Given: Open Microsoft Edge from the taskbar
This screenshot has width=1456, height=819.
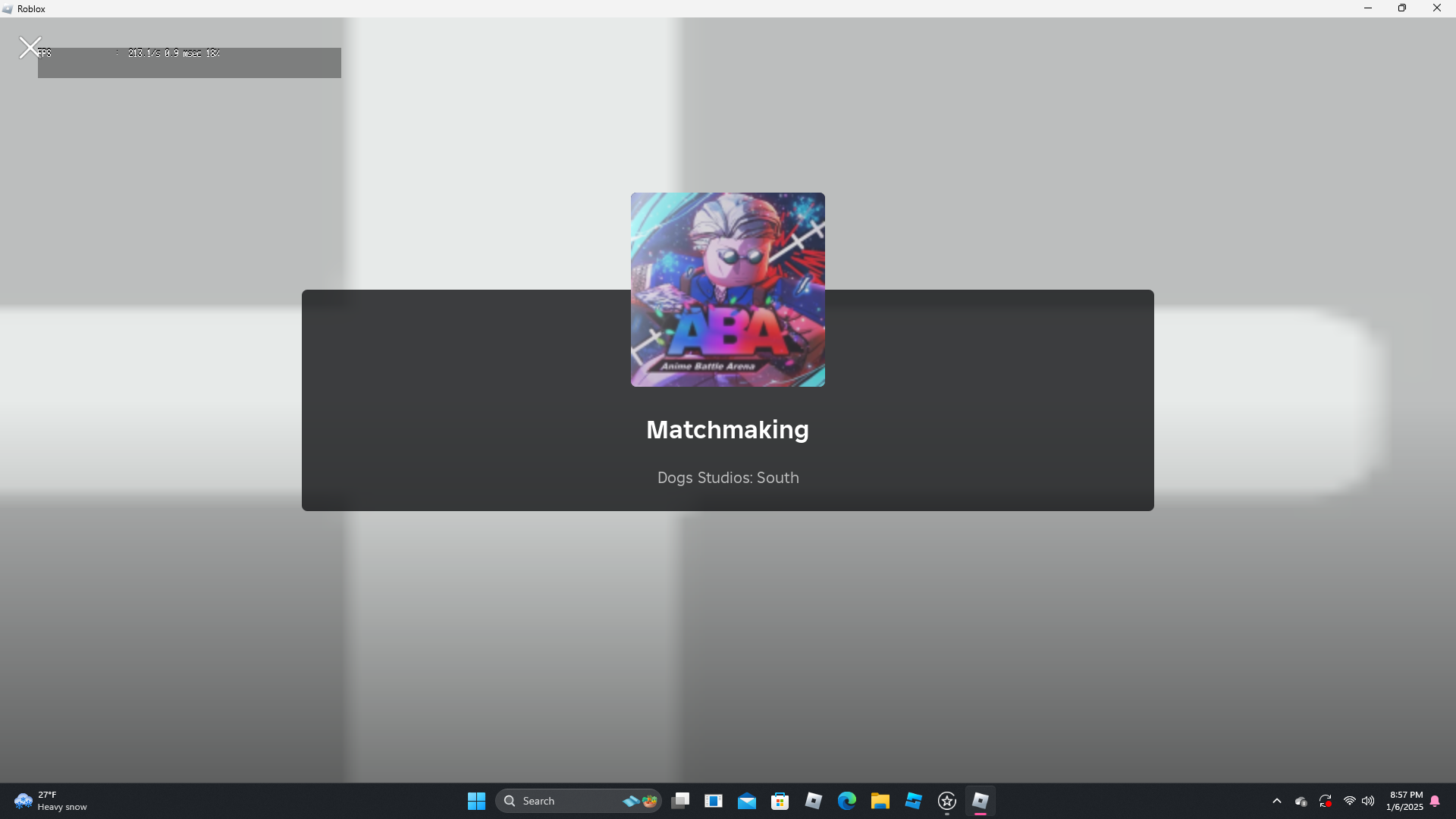Looking at the screenshot, I should (x=846, y=801).
